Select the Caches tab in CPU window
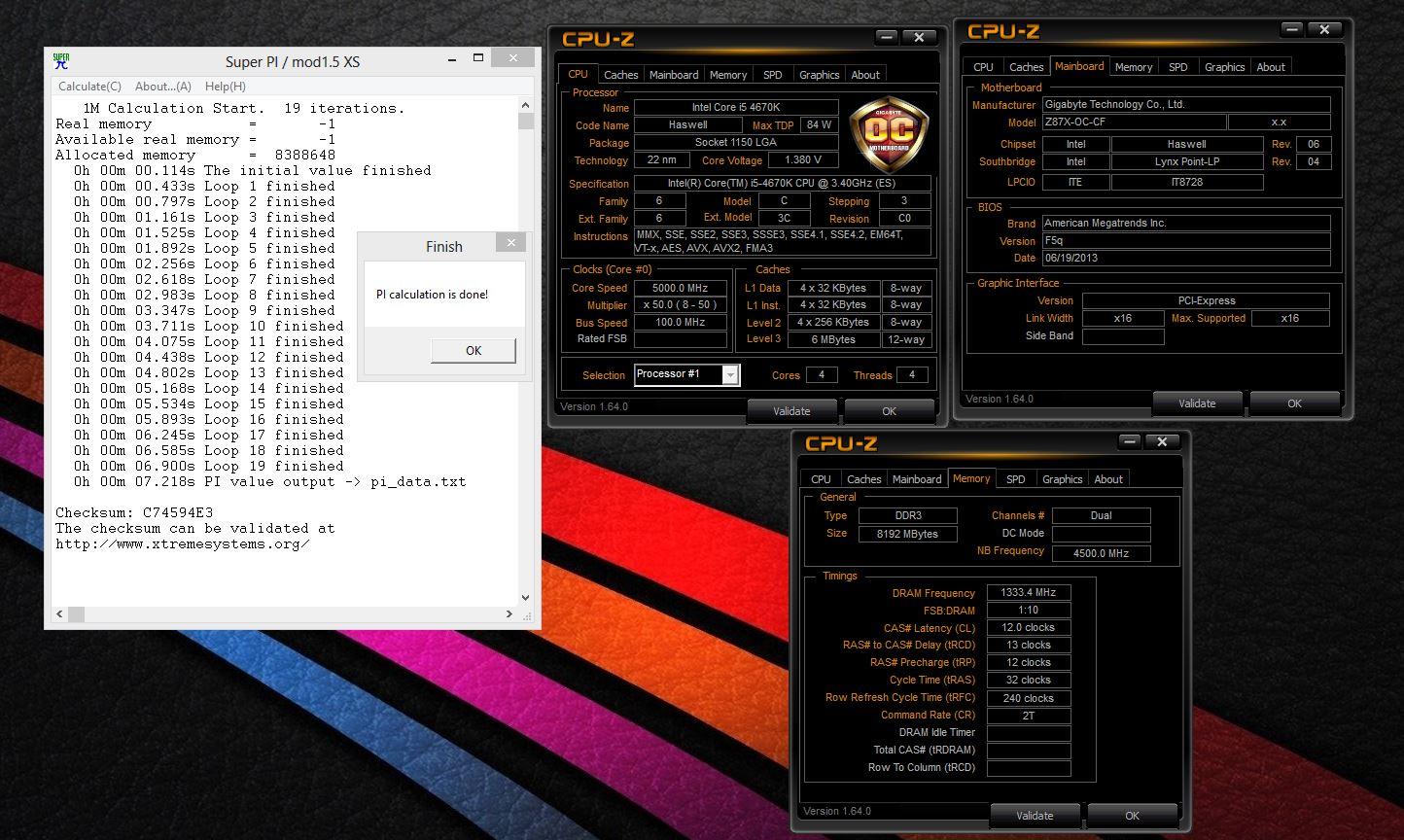This screenshot has width=1404, height=840. point(620,75)
